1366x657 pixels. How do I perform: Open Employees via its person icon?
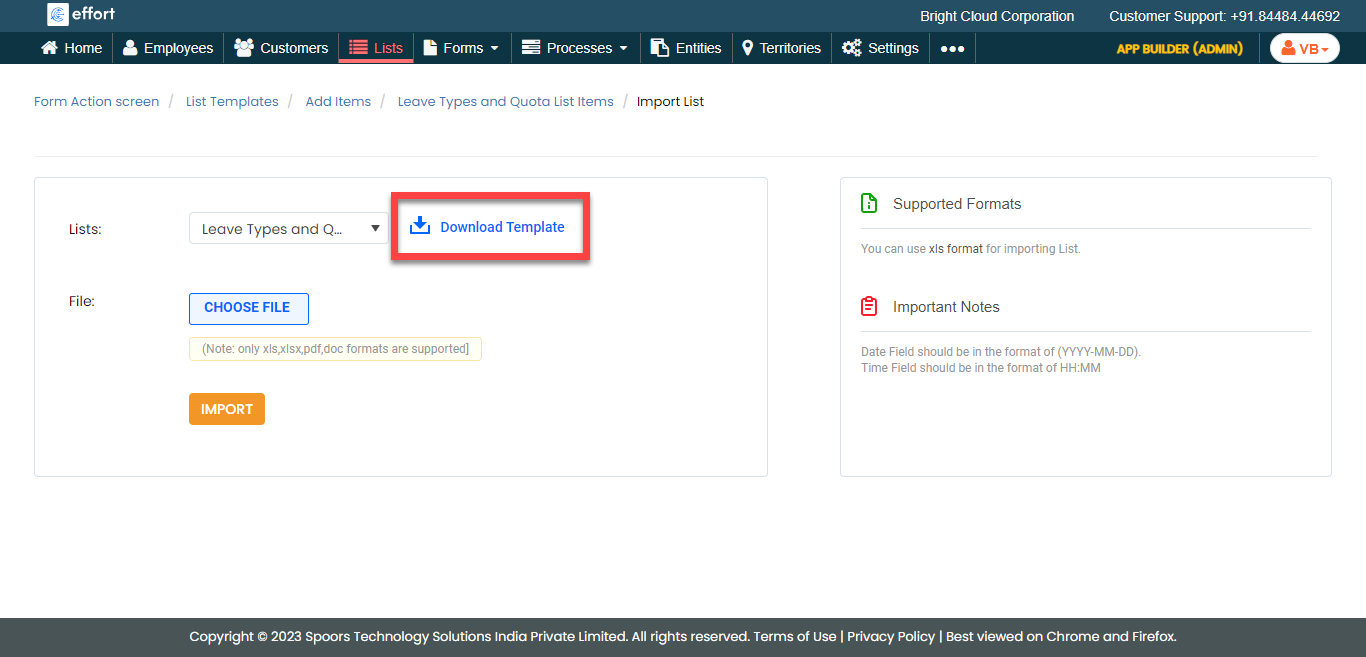tap(130, 48)
